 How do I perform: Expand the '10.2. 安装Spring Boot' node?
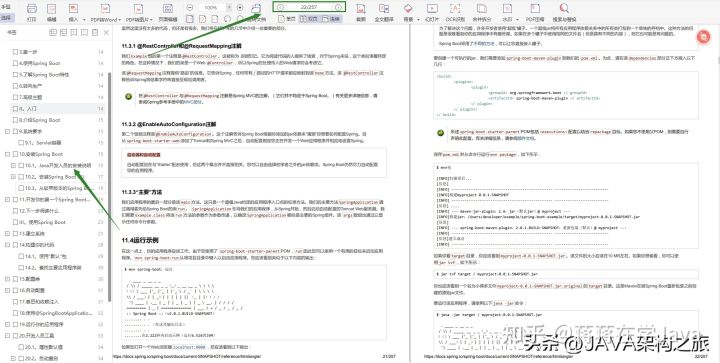point(13,177)
